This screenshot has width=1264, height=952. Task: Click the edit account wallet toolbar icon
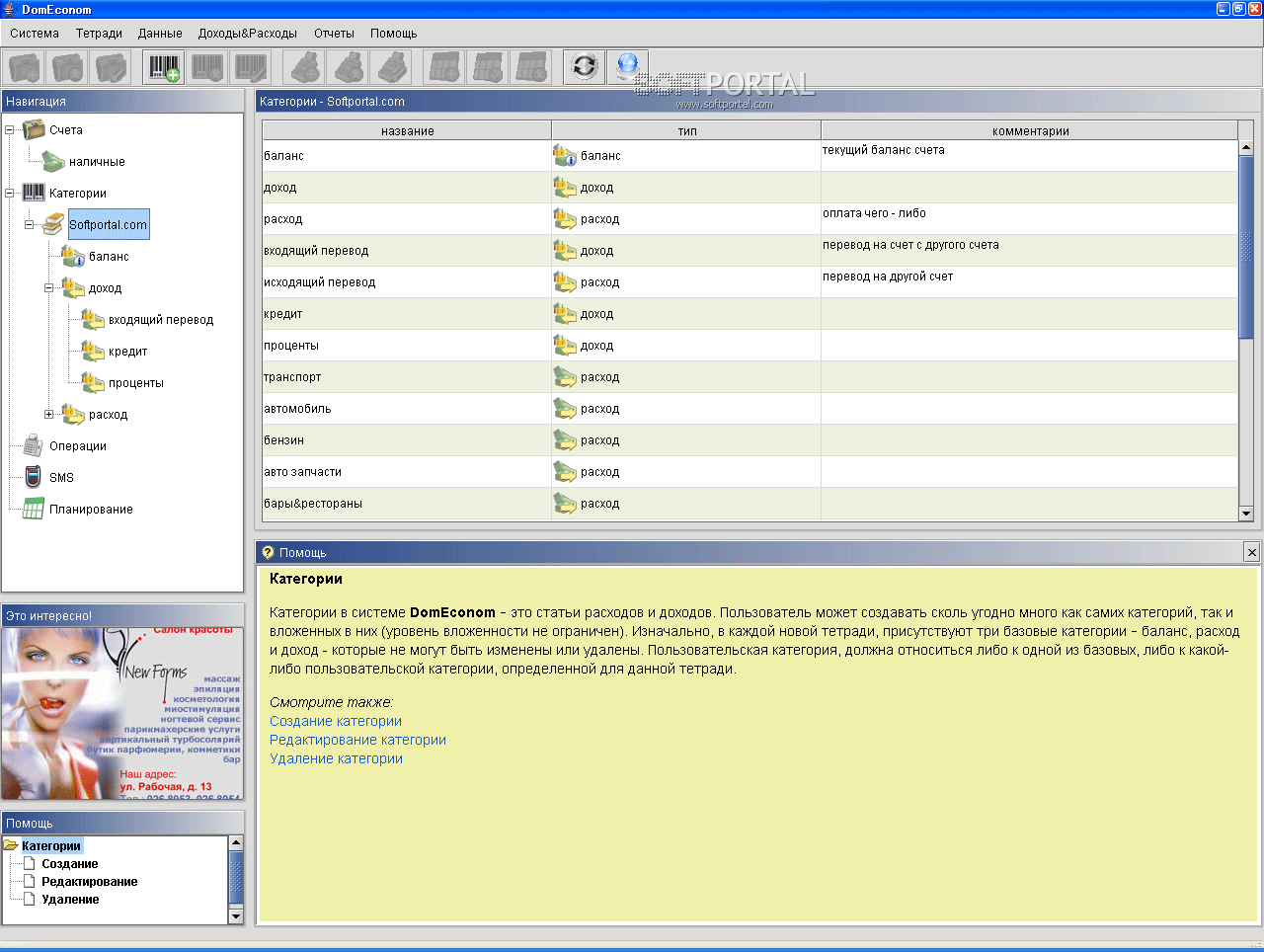110,67
